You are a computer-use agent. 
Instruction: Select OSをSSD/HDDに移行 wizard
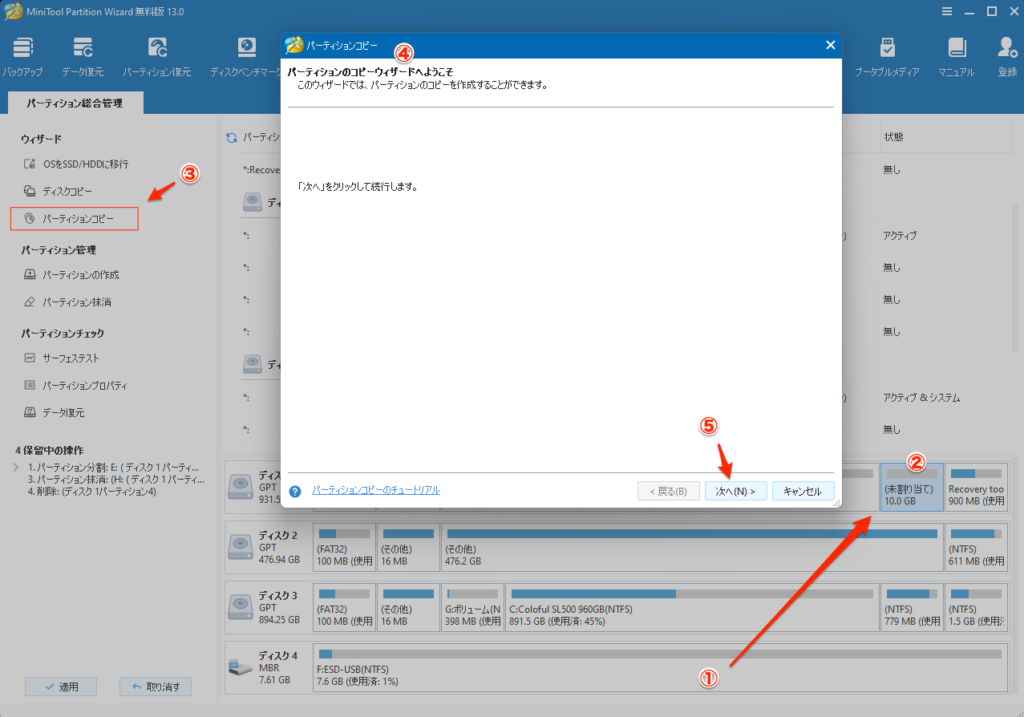coord(84,163)
